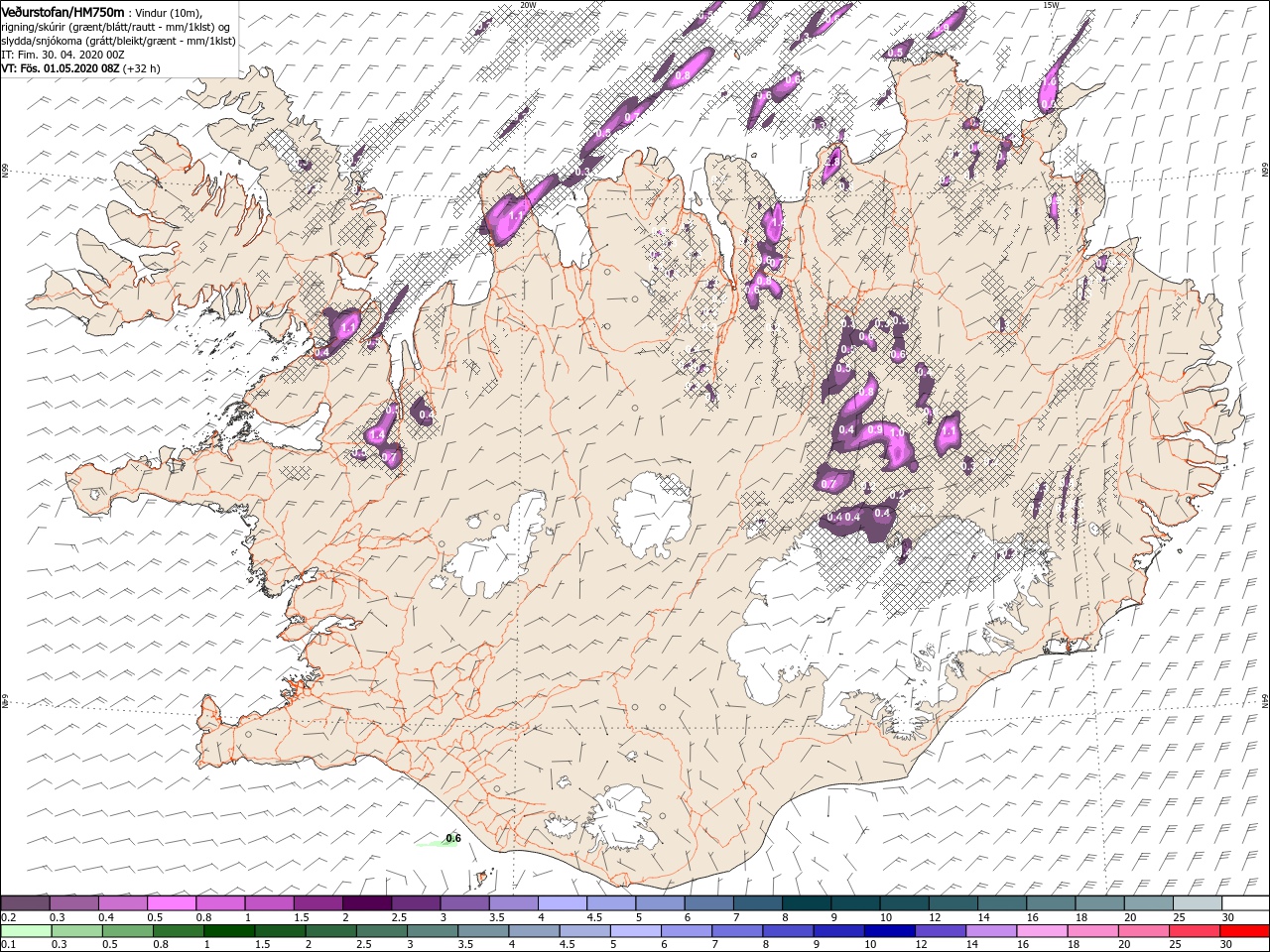Select dark purple snow swatch between 2 and 2.5
The width and height of the screenshot is (1270, 952).
point(366,903)
